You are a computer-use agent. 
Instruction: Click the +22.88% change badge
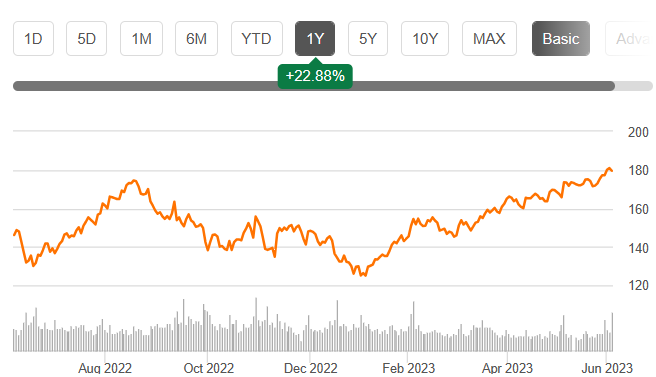pyautogui.click(x=315, y=76)
